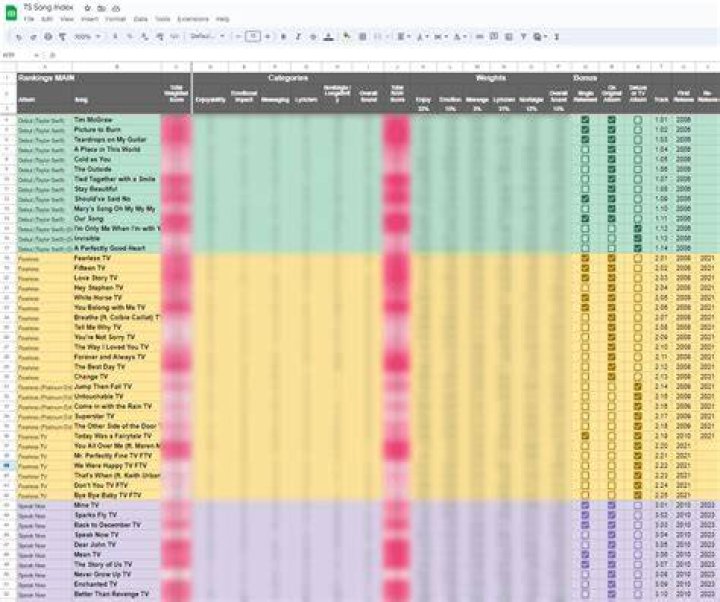The width and height of the screenshot is (720, 602).
Task: Print the spreadsheet
Action: click(x=48, y=37)
